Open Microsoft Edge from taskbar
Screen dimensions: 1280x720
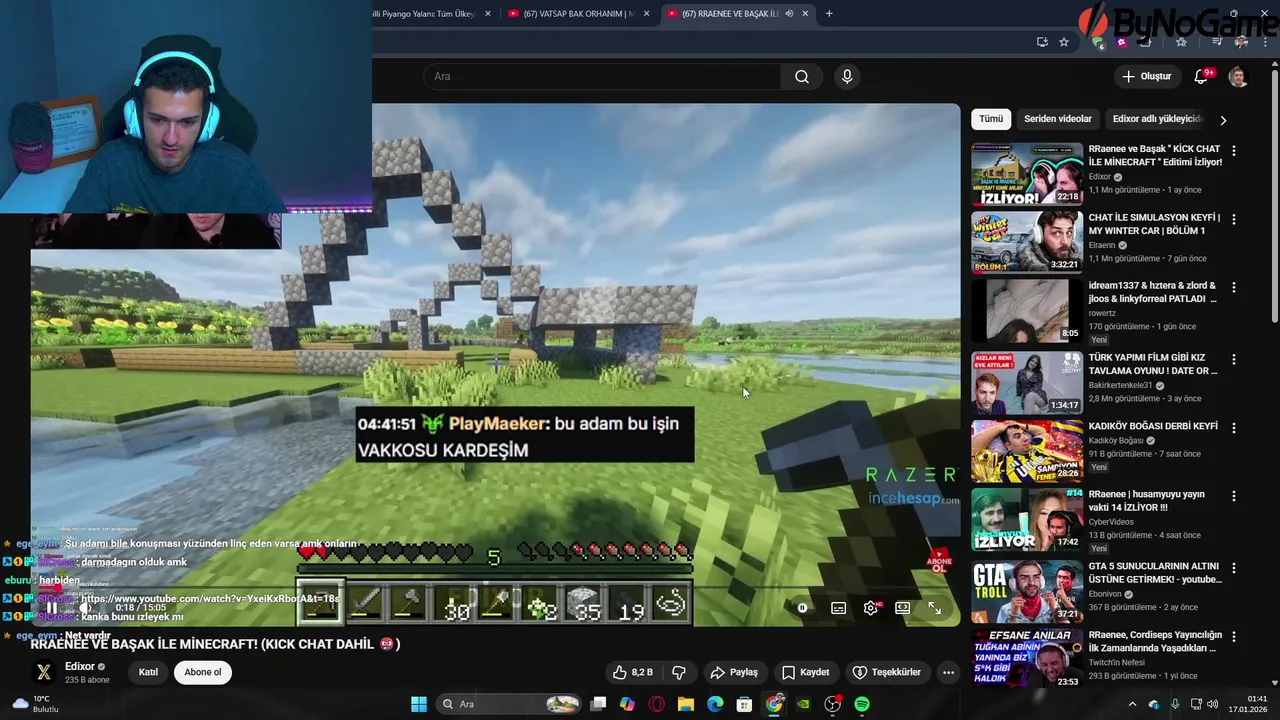pyautogui.click(x=715, y=704)
